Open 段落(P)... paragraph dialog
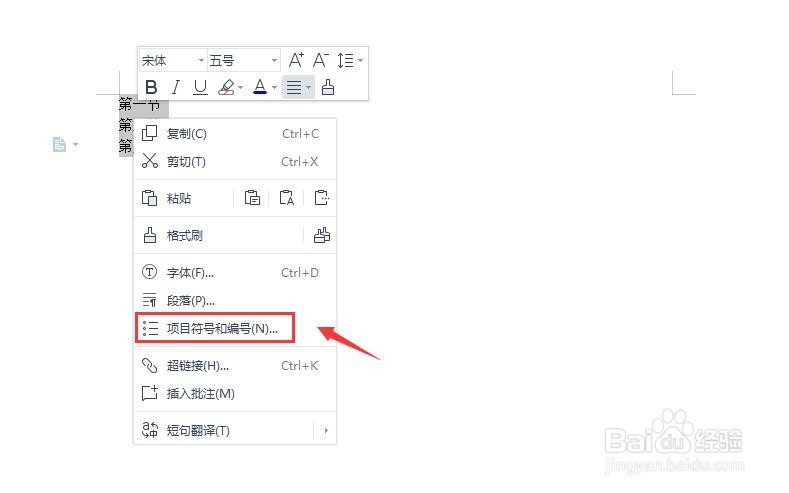This screenshot has height=493, width=789. tap(234, 301)
